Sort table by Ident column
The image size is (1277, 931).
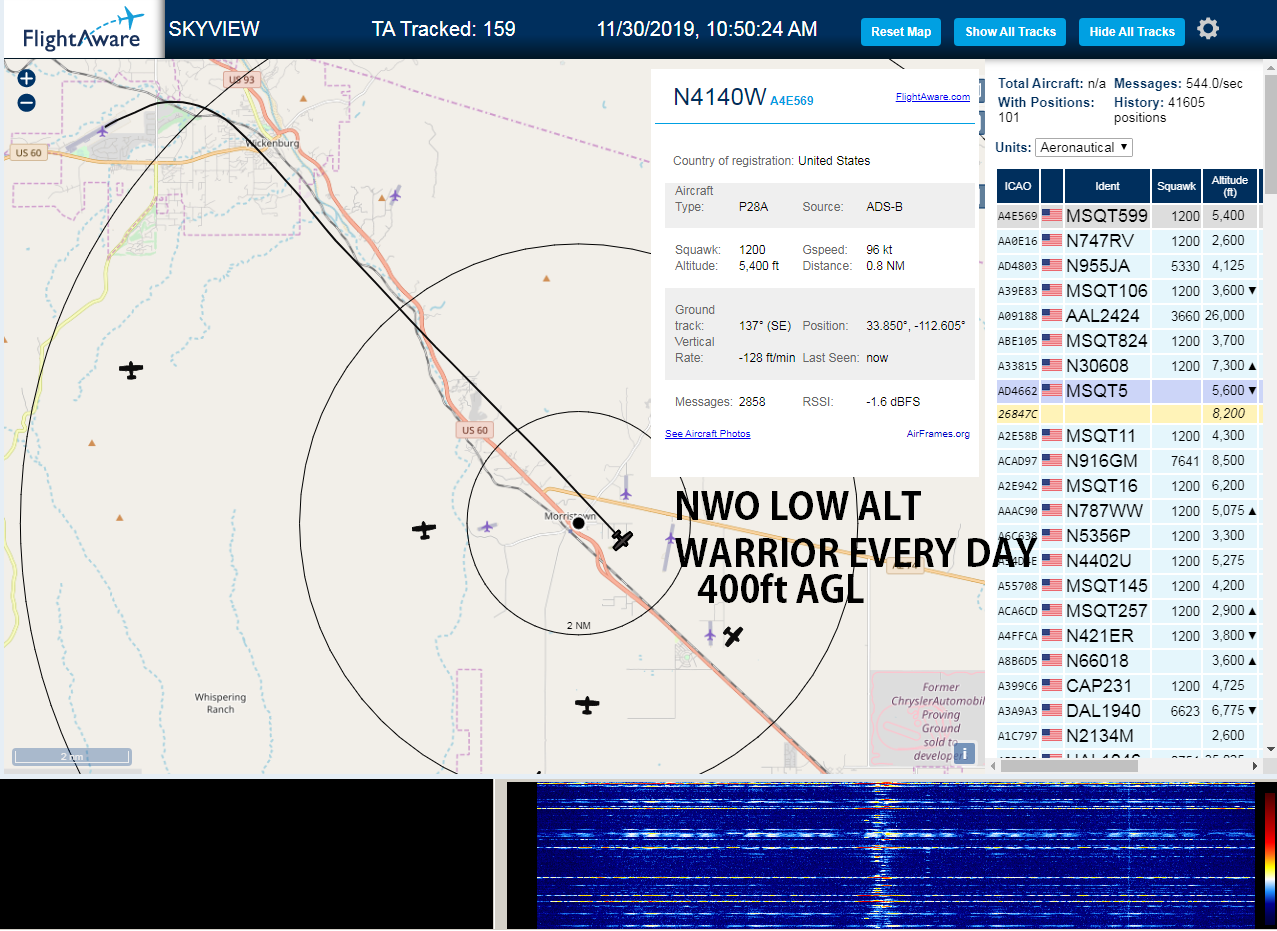(1108, 186)
